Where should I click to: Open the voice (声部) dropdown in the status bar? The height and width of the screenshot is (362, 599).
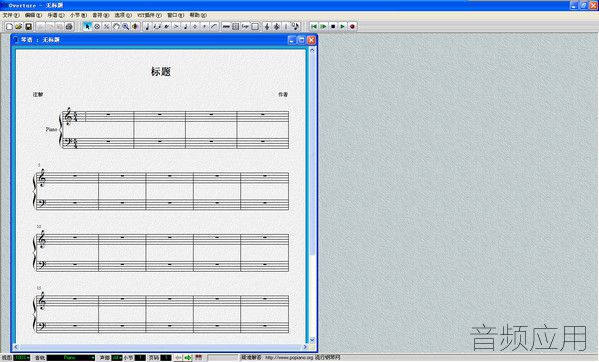point(117,358)
